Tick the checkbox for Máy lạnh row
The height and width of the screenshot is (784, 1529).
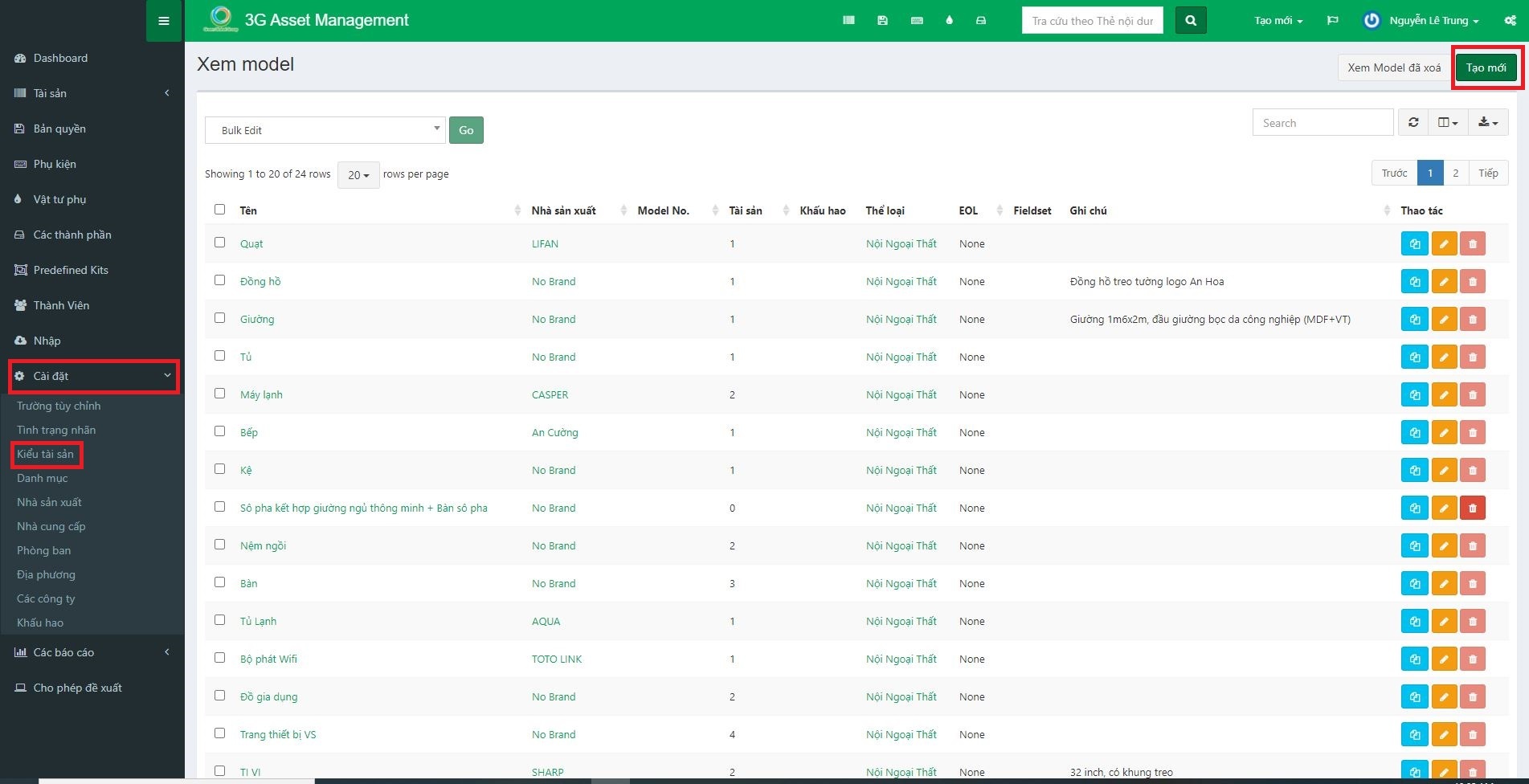click(x=220, y=394)
